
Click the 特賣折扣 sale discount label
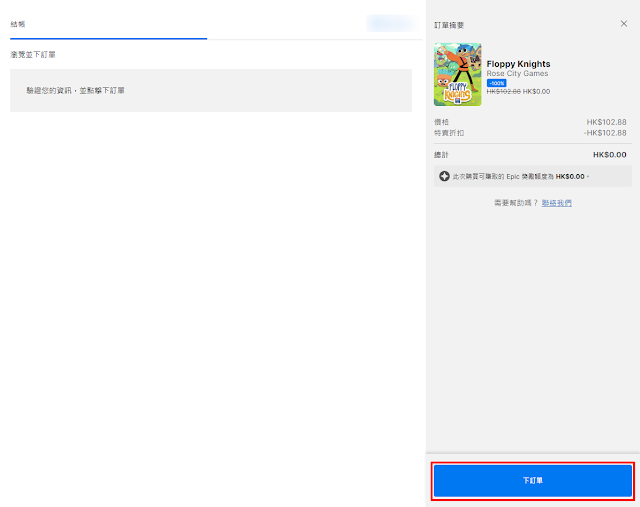(449, 133)
